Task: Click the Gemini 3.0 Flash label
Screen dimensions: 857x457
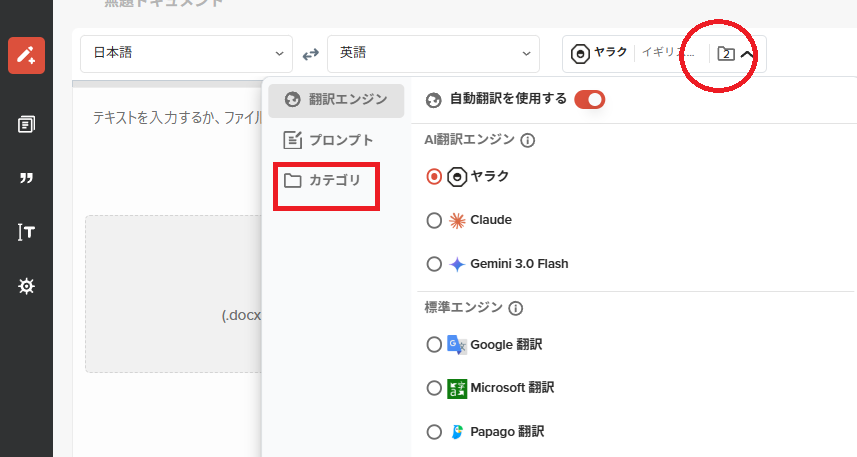Action: click(519, 264)
